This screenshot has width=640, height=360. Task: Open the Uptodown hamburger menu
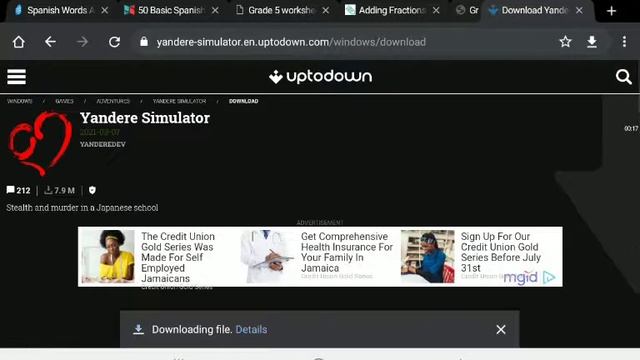point(16,77)
